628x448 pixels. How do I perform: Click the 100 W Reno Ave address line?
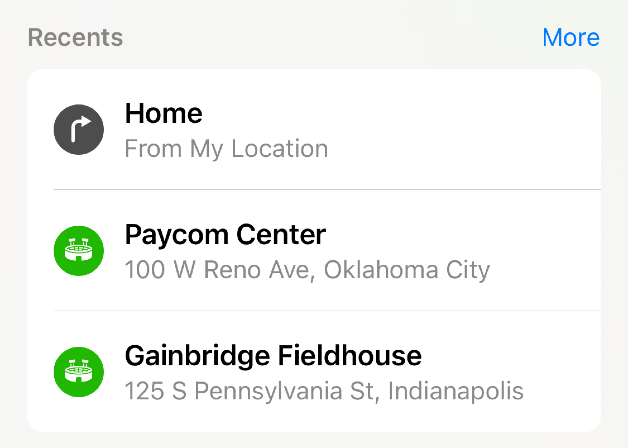(307, 270)
